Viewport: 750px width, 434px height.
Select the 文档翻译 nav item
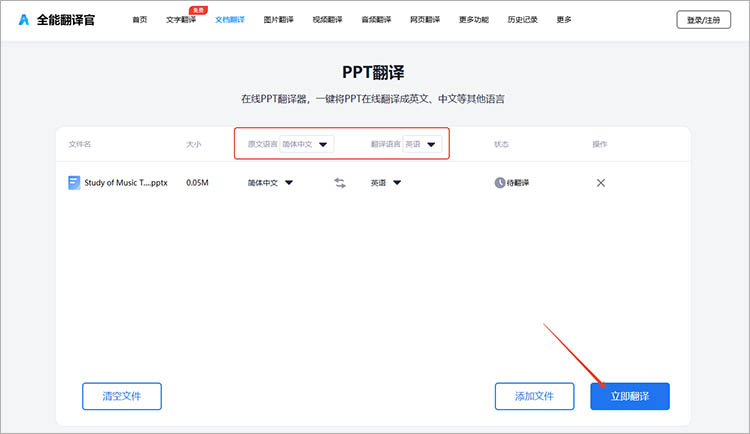tap(230, 20)
